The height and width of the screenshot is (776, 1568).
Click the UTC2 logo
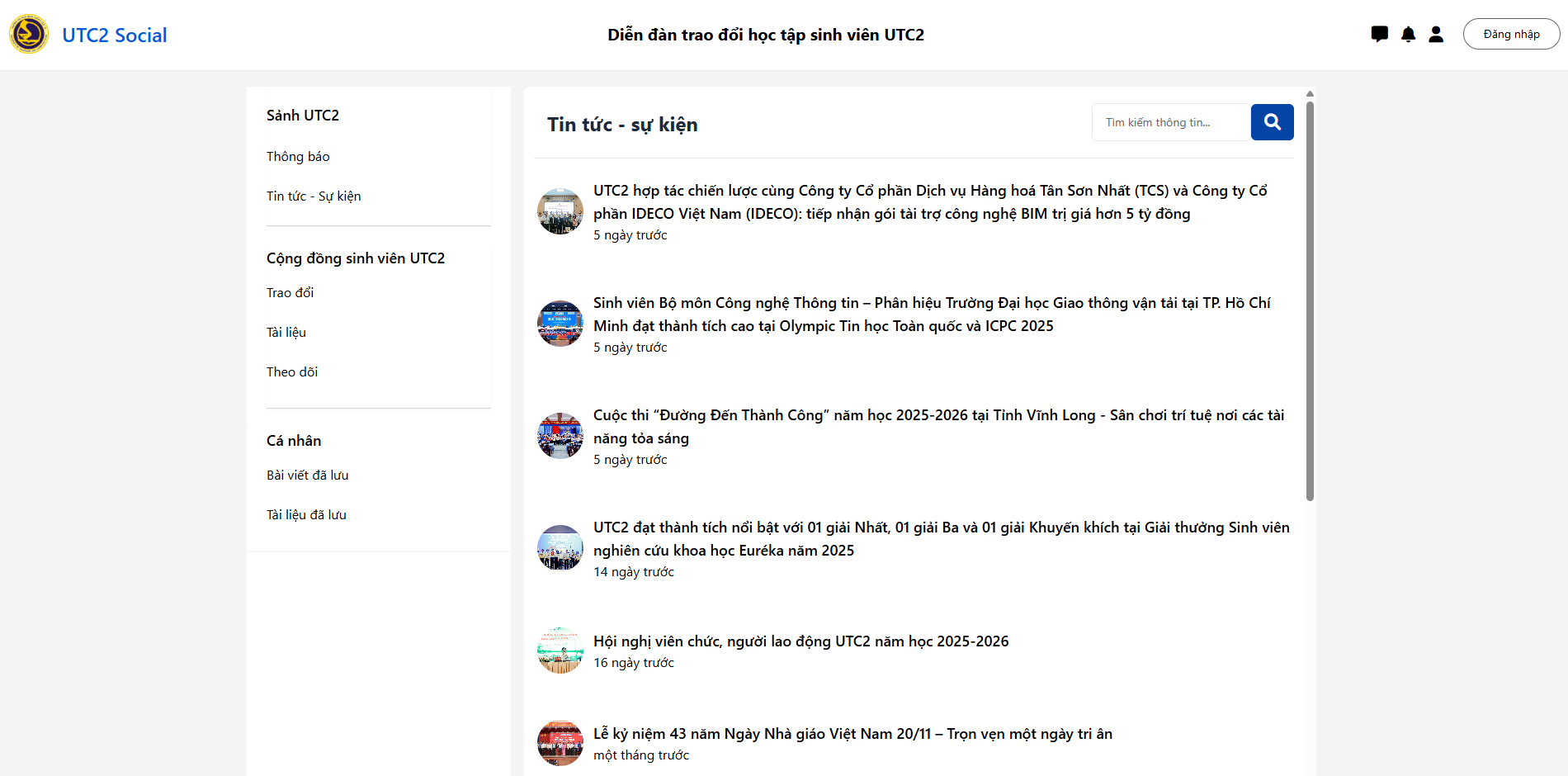click(29, 34)
